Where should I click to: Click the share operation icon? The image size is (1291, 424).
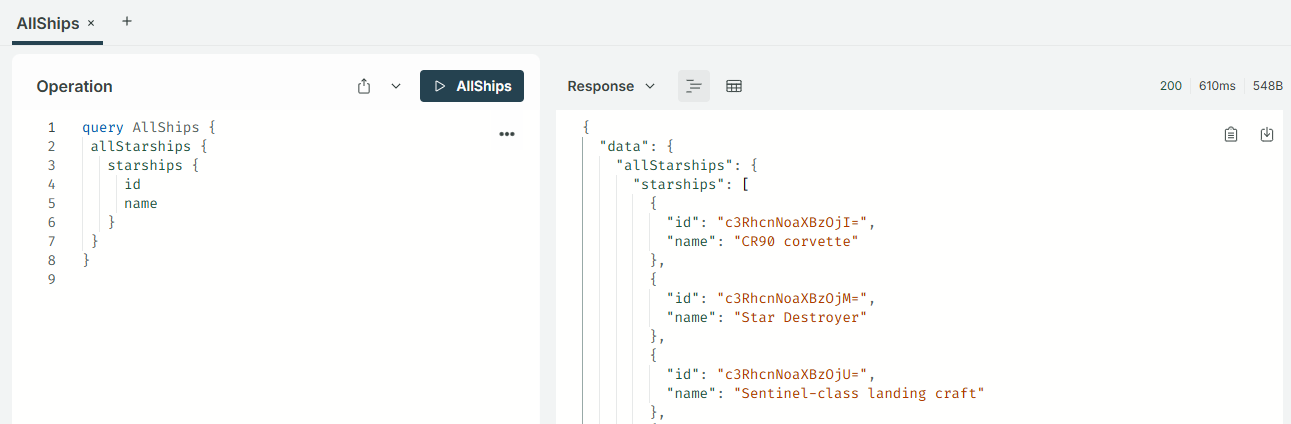coord(364,86)
